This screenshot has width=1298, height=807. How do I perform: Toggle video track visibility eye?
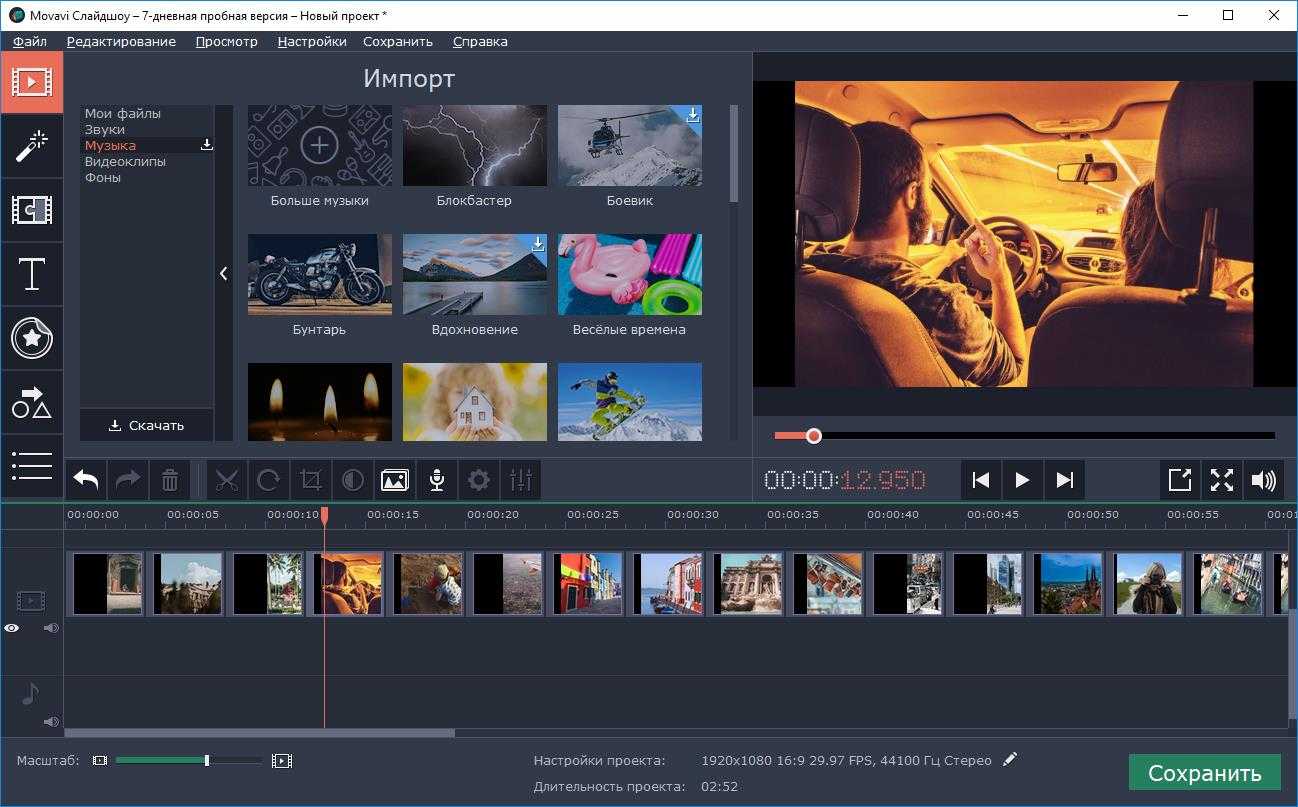[12, 628]
